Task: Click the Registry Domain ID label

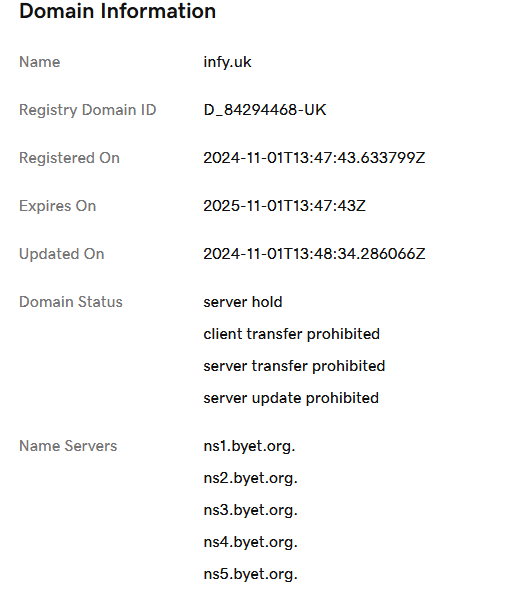Action: 87,110
